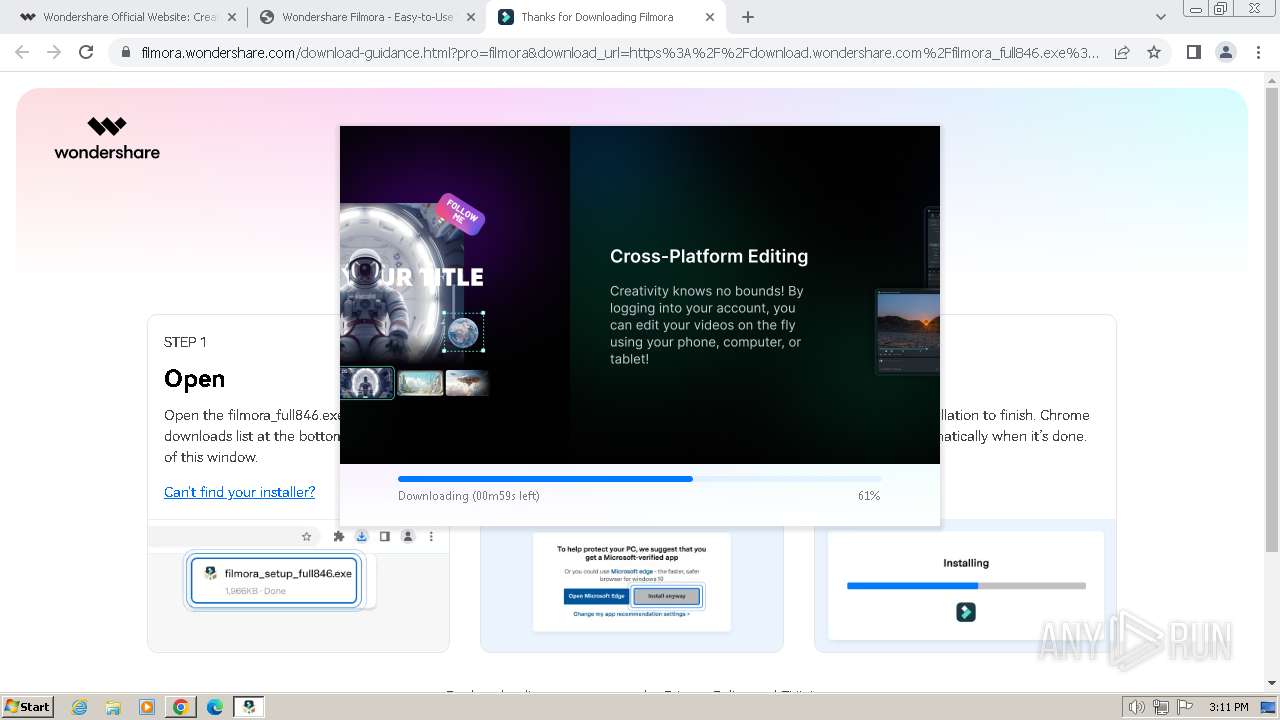Screen dimensions: 1280x720
Task: Open Google Chrome from taskbar
Action: [181, 707]
